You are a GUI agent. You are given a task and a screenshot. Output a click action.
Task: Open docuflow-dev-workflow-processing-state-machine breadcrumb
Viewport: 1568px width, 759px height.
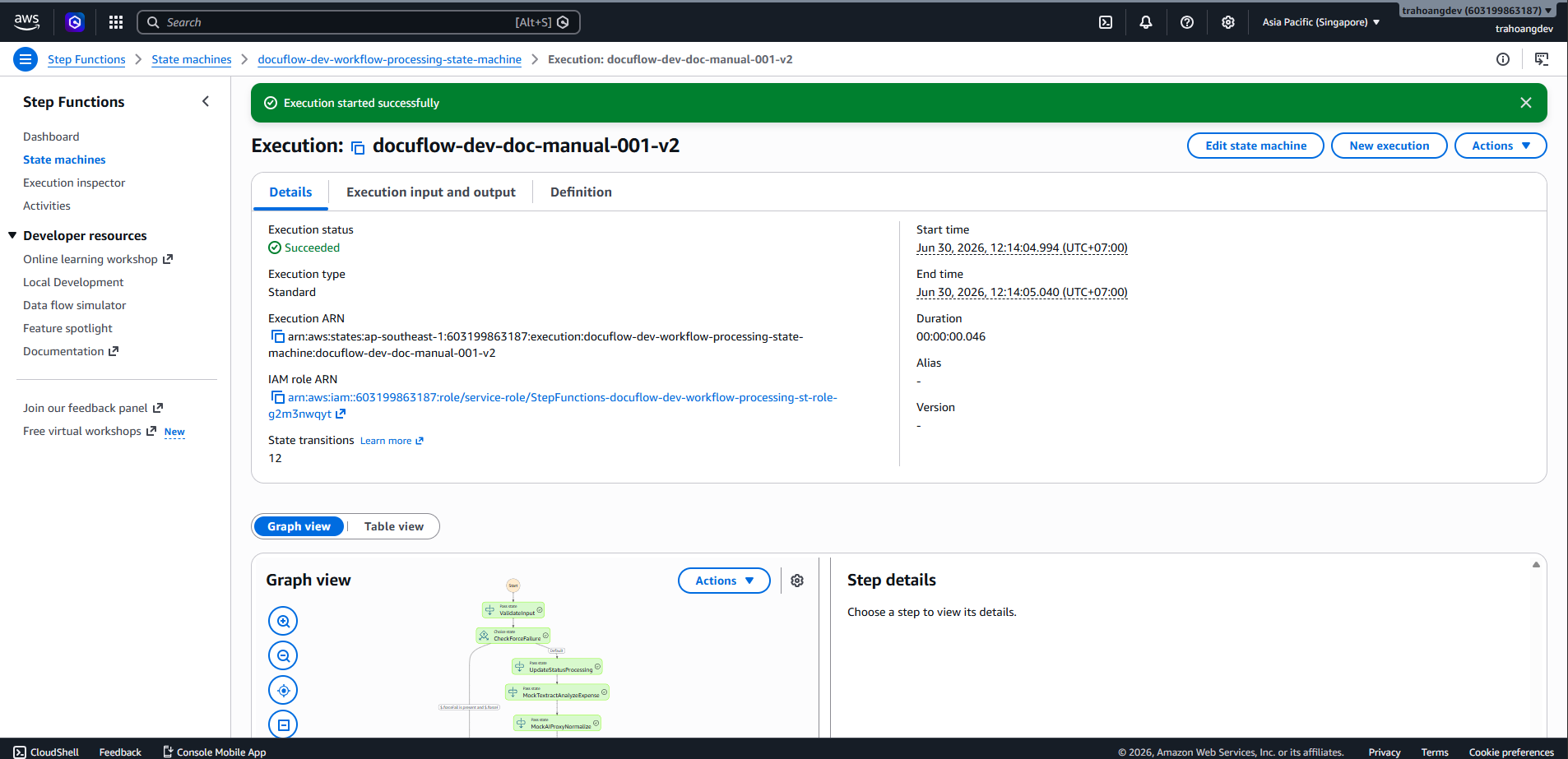click(390, 59)
